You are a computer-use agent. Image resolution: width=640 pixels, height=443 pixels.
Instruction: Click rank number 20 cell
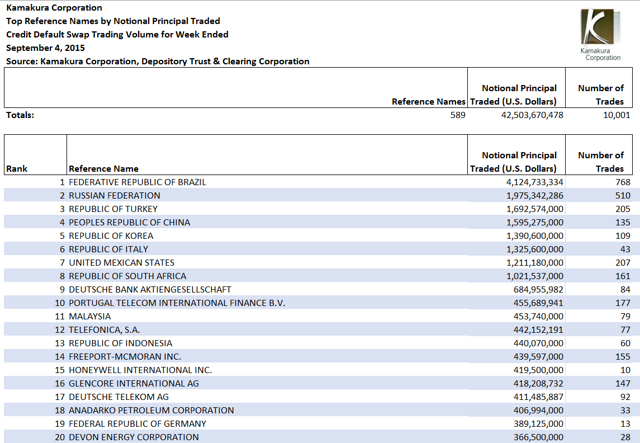click(60, 438)
